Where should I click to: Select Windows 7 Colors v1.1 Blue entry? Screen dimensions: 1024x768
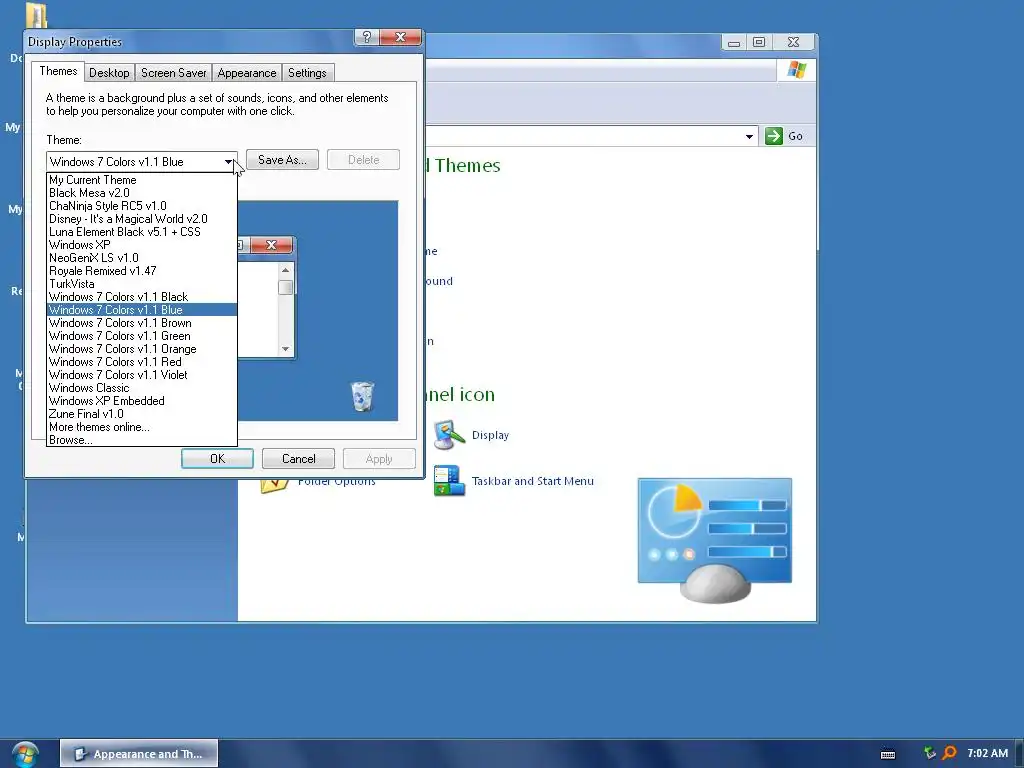point(142,310)
